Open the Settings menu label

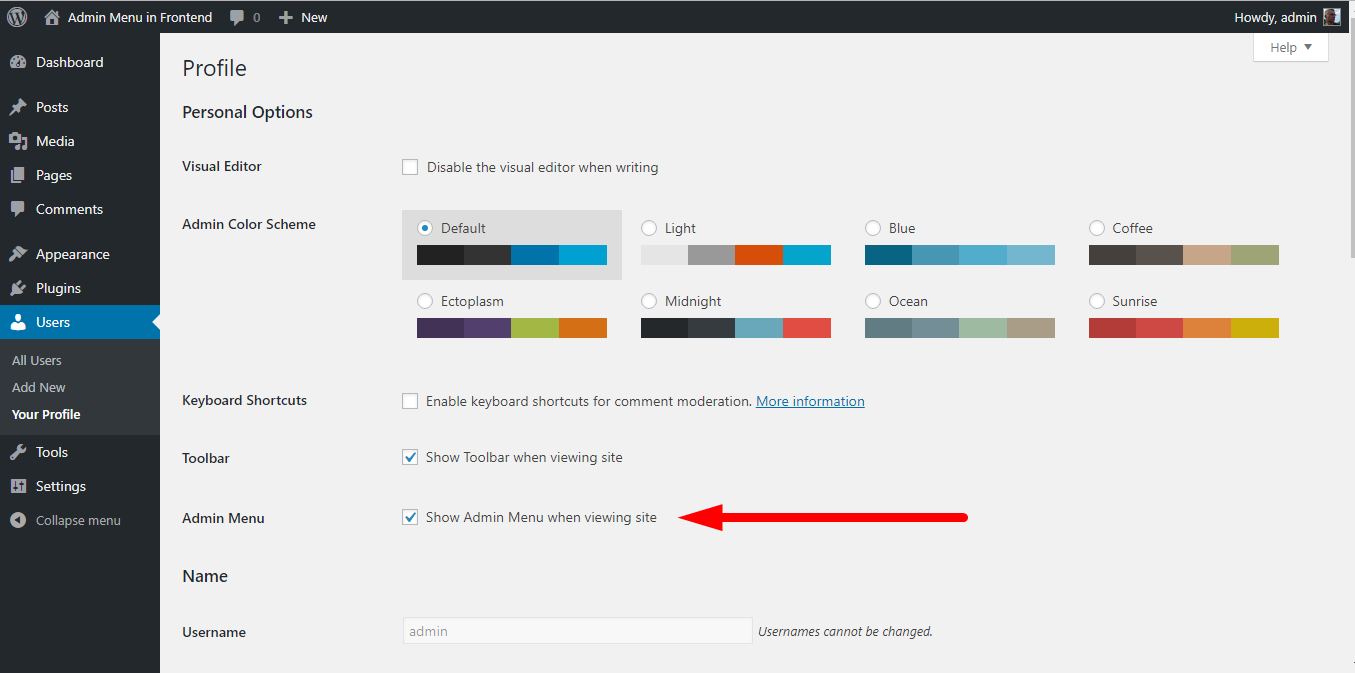[x=61, y=486]
